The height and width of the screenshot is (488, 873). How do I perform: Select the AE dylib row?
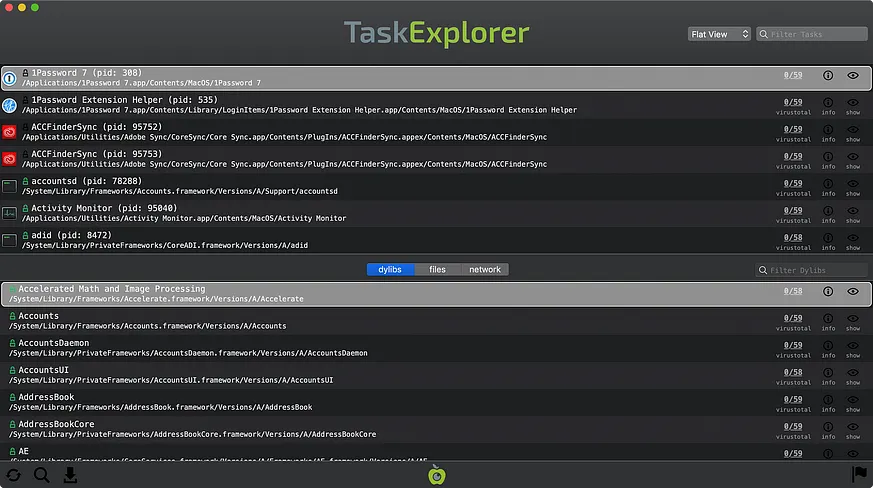tap(436, 453)
